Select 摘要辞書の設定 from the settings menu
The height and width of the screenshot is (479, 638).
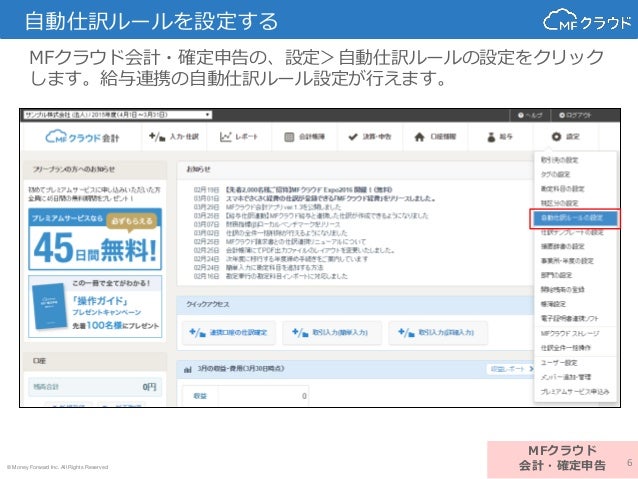coord(562,247)
